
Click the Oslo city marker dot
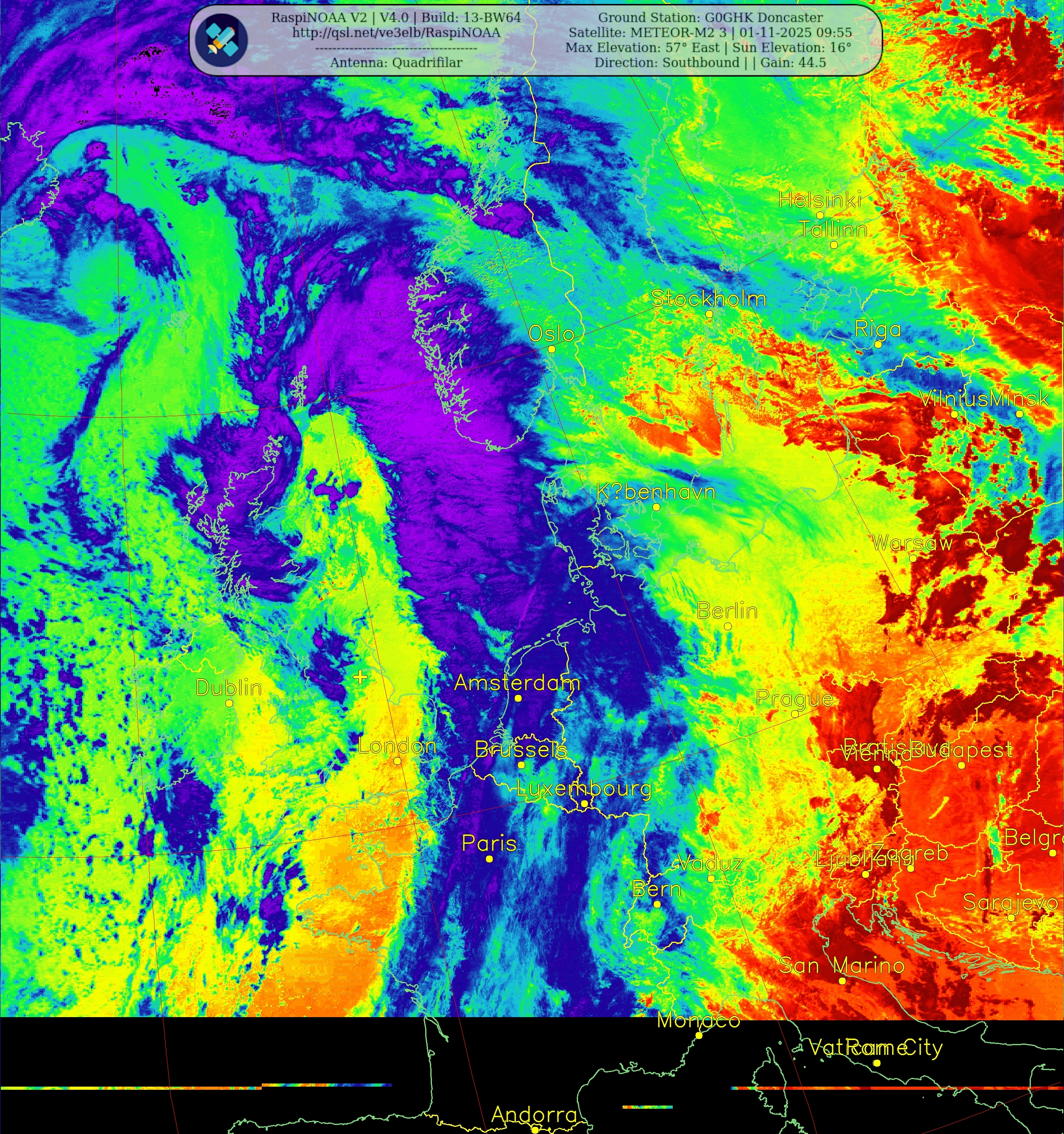coord(552,349)
